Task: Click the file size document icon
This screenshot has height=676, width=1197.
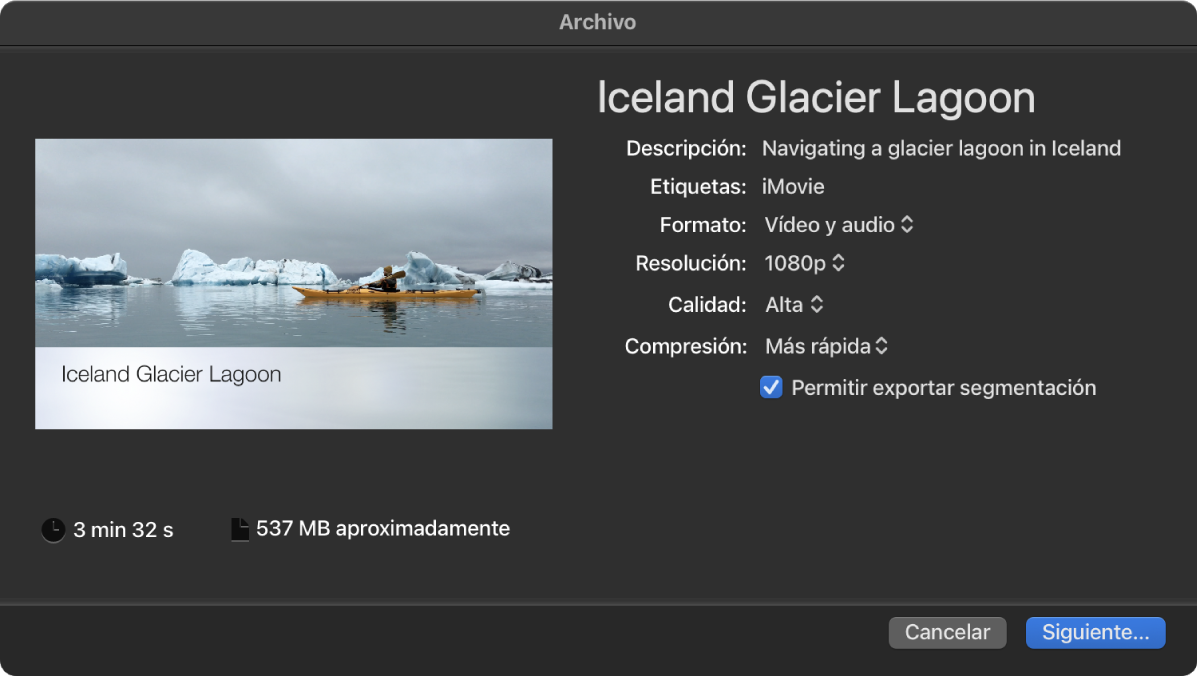Action: pyautogui.click(x=240, y=529)
